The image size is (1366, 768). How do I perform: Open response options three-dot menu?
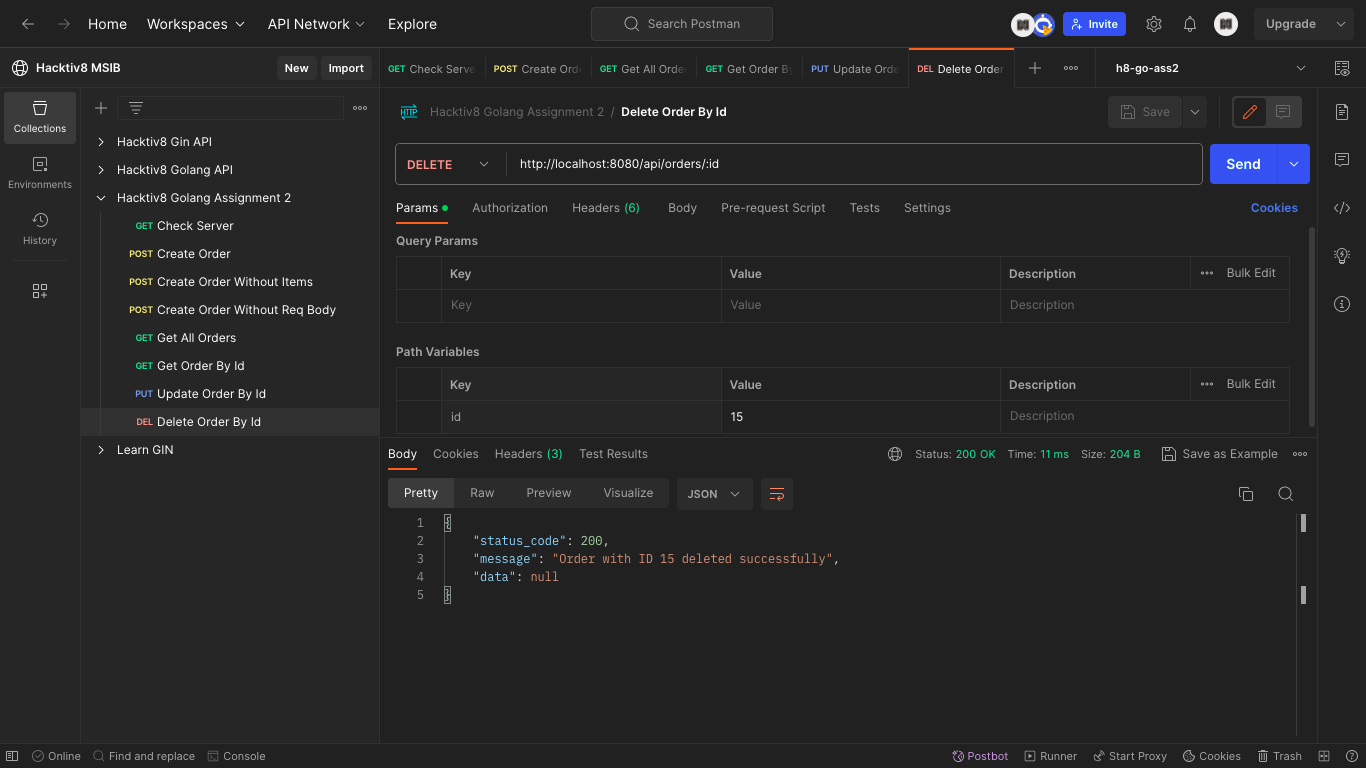(x=1300, y=454)
